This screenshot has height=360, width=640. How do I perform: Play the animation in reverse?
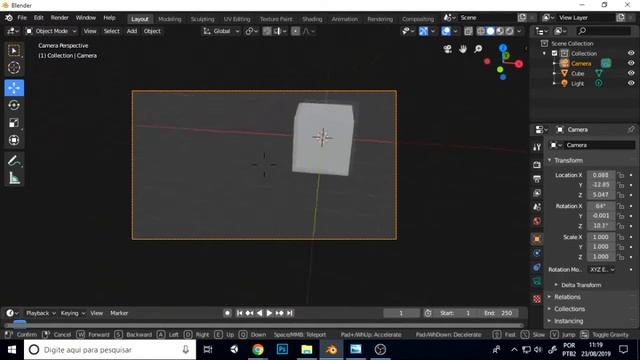(x=260, y=313)
